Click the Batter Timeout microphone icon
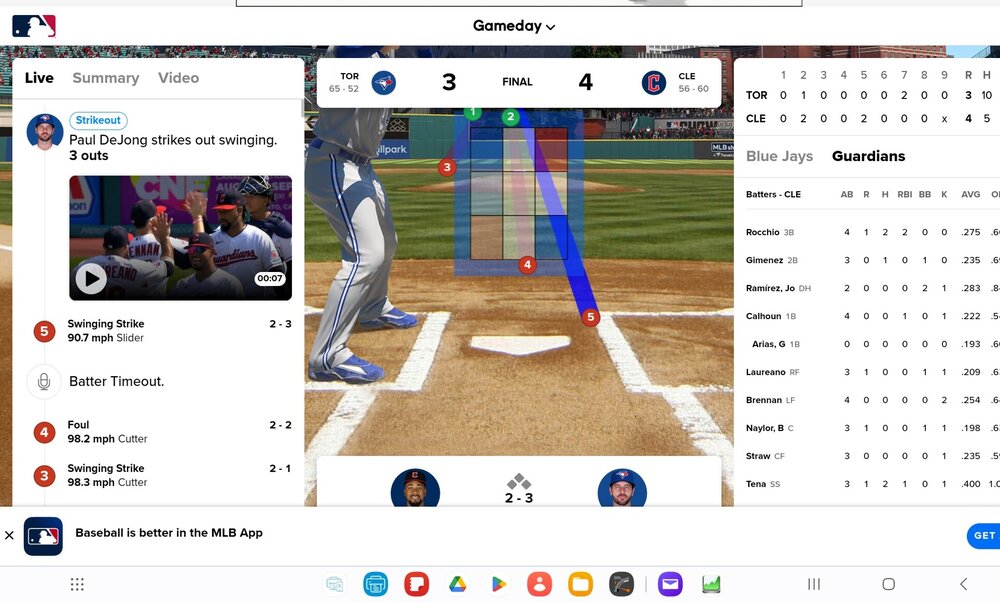 44,381
